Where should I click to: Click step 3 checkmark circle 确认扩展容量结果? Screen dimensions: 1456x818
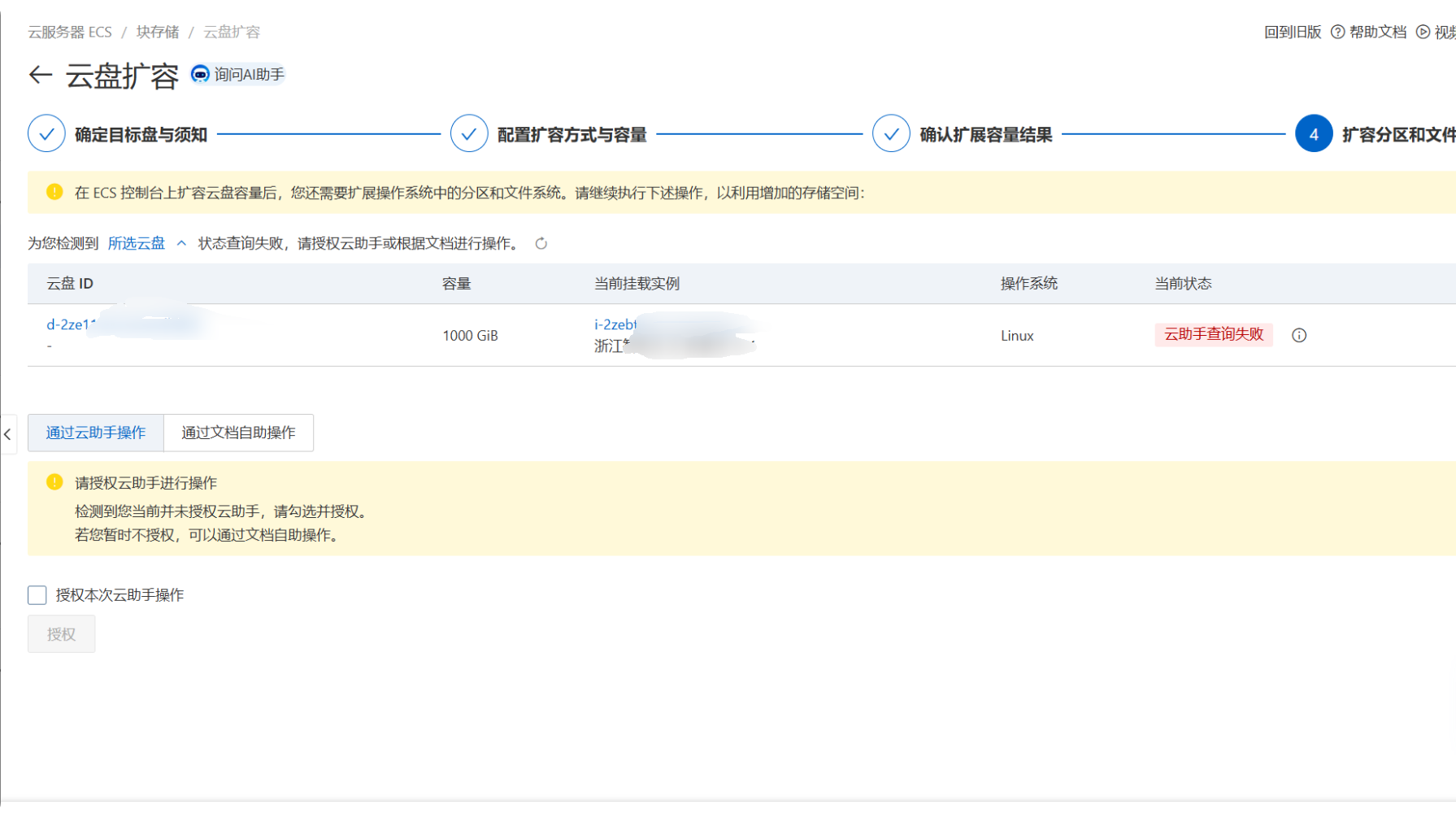891,134
